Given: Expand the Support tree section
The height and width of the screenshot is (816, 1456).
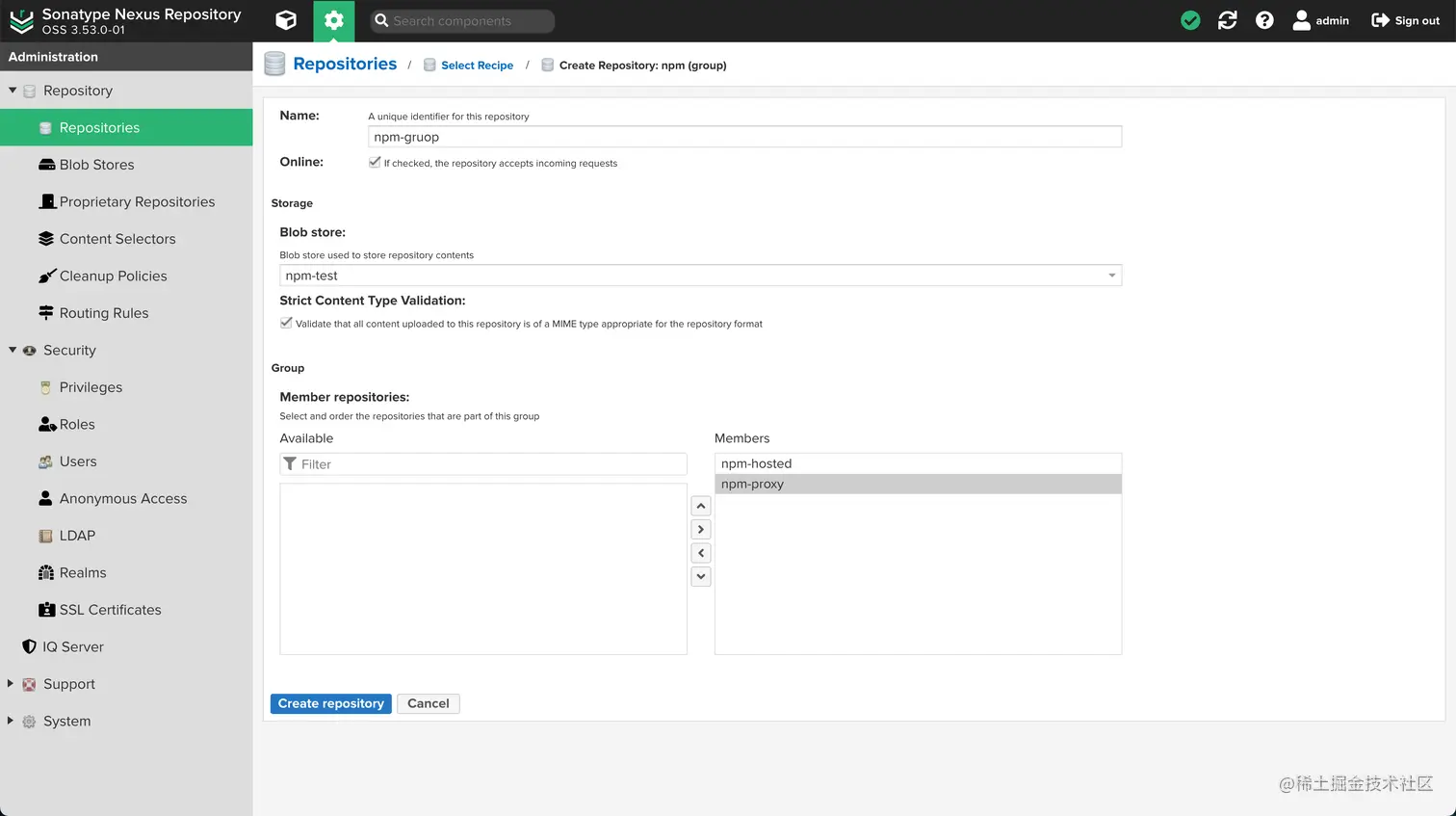Looking at the screenshot, I should click(x=11, y=684).
